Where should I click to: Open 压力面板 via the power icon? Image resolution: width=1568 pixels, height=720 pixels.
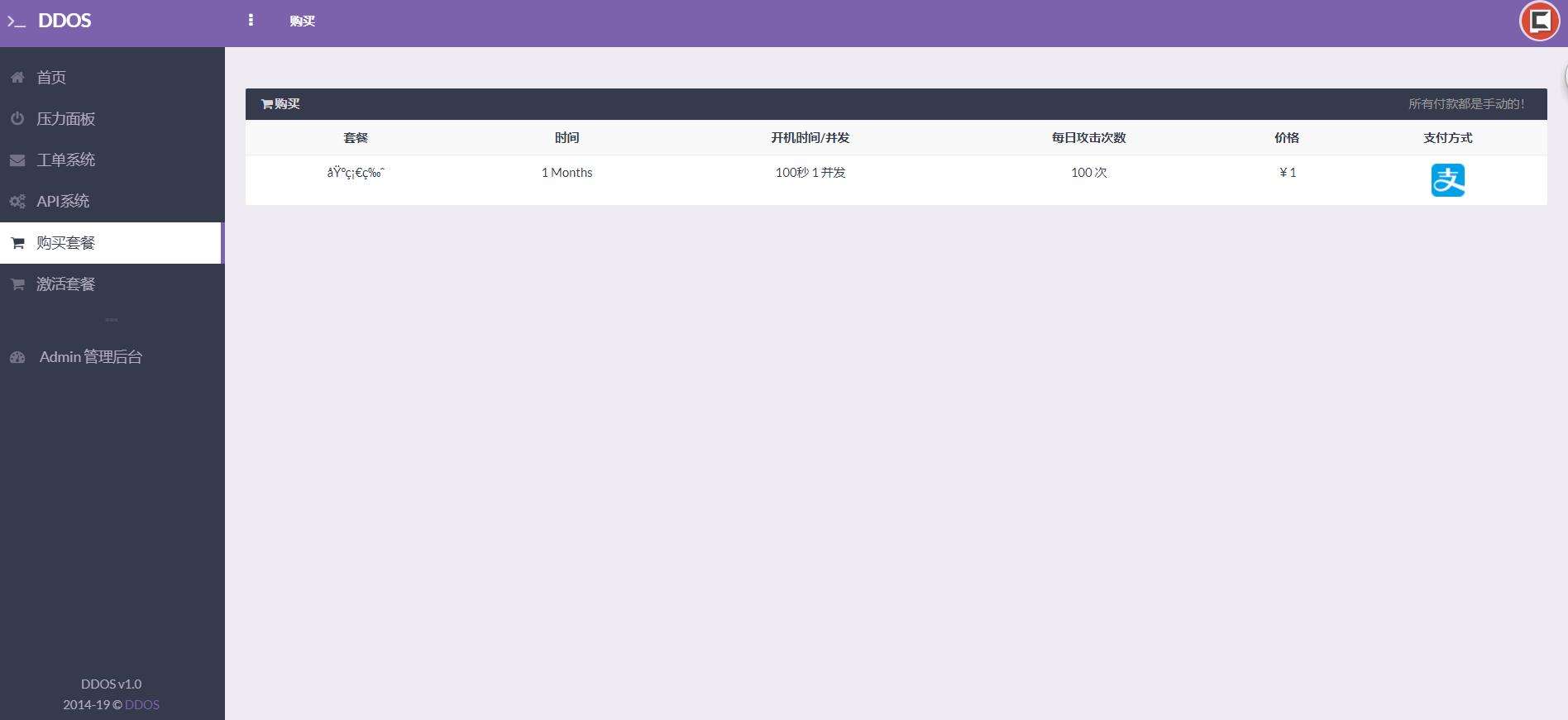(17, 118)
